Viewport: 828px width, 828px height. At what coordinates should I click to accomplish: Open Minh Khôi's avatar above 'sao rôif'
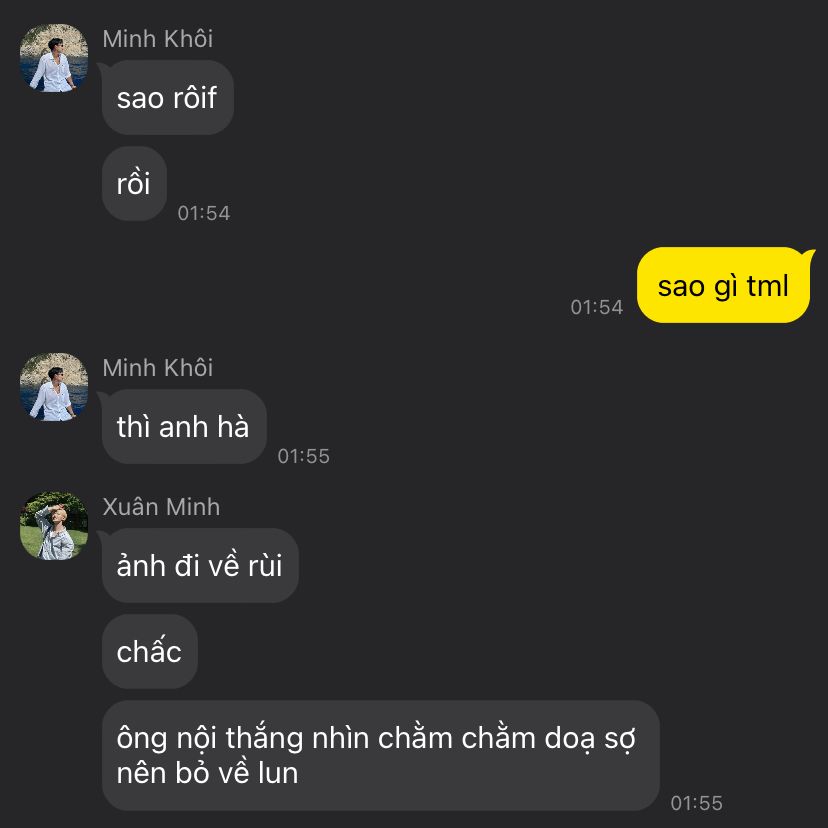tap(54, 58)
